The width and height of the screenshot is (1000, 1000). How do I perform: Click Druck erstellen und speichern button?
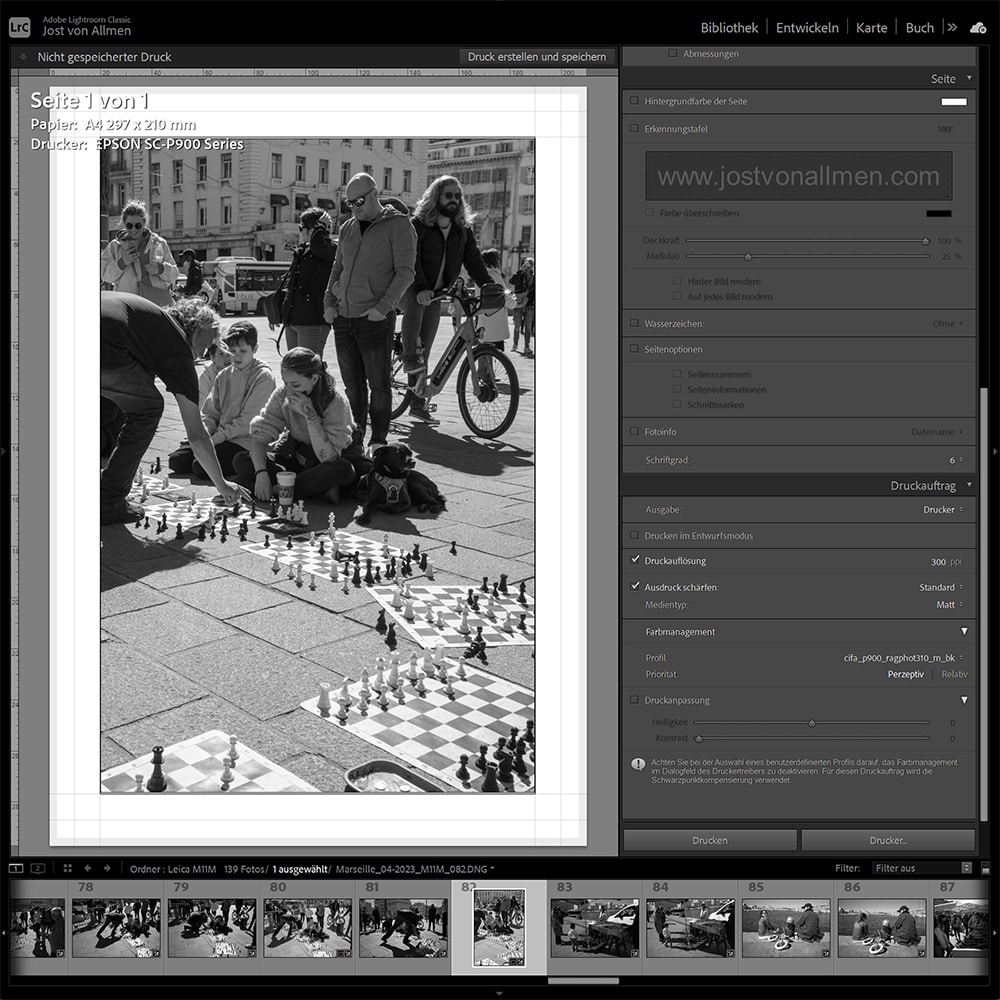(537, 57)
